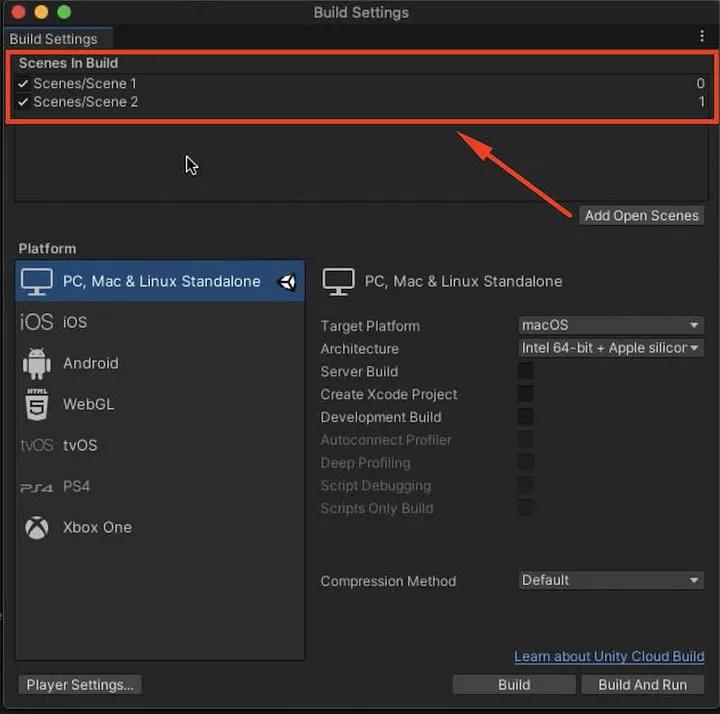720x714 pixels.
Task: Open Player Settings
Action: [80, 685]
